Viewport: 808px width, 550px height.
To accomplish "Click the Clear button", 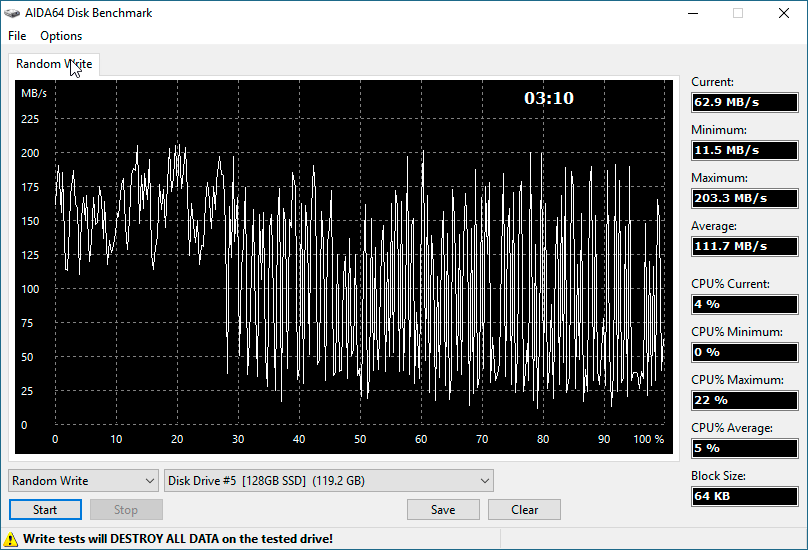I will point(524,509).
